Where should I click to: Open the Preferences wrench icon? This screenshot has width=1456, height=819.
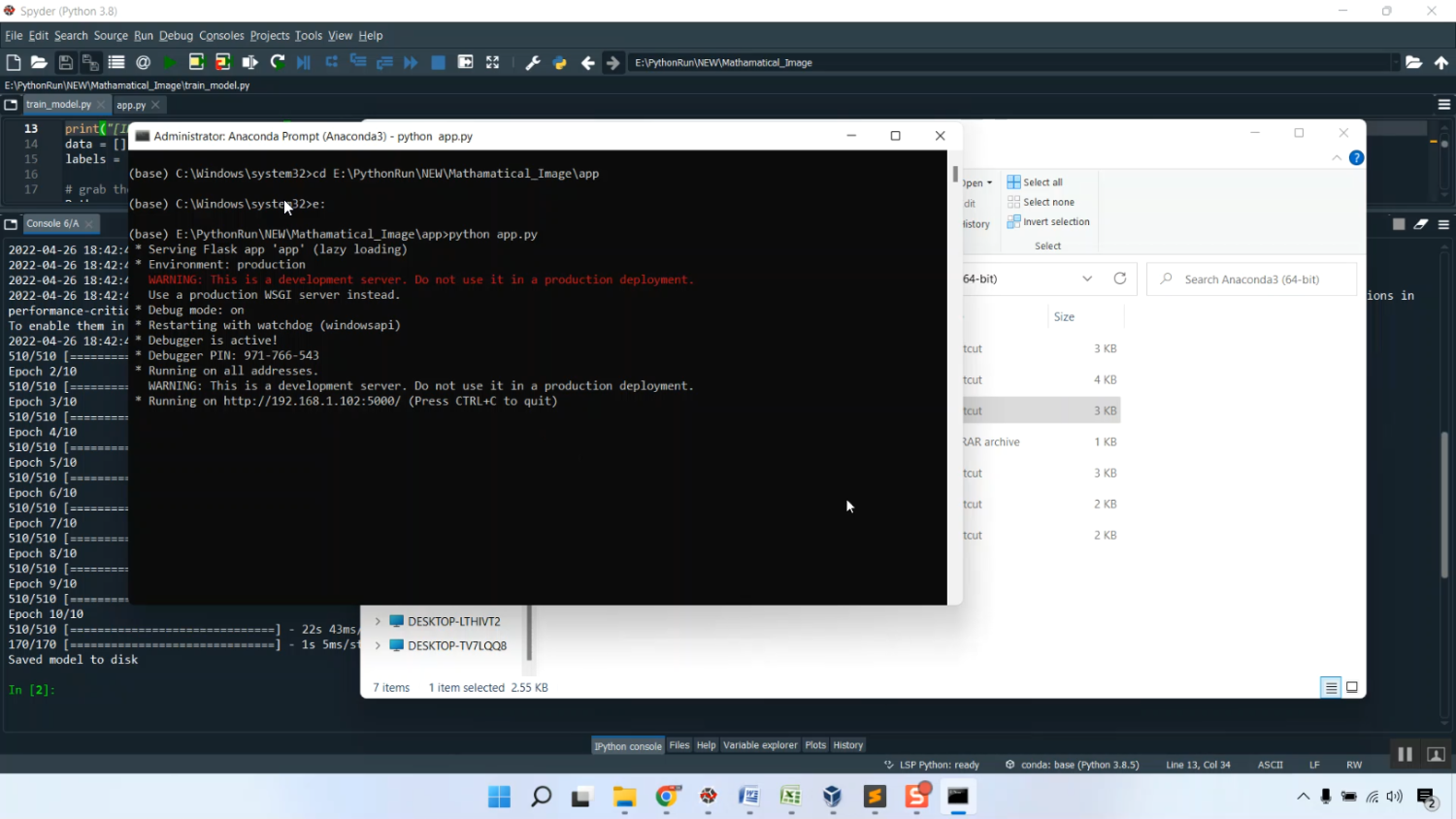532,62
